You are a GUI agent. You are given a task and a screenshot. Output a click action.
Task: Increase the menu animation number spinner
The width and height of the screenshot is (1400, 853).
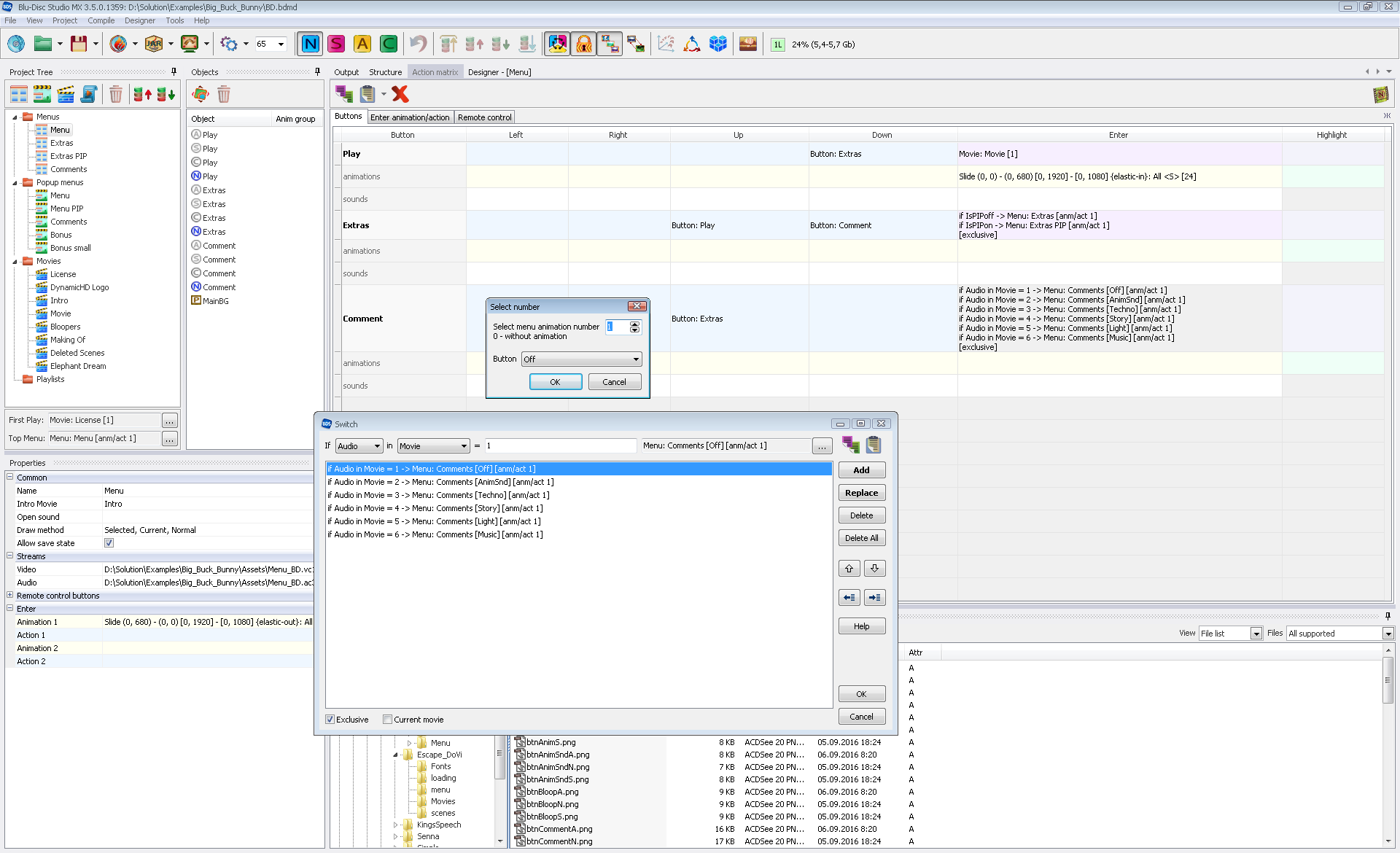point(635,324)
